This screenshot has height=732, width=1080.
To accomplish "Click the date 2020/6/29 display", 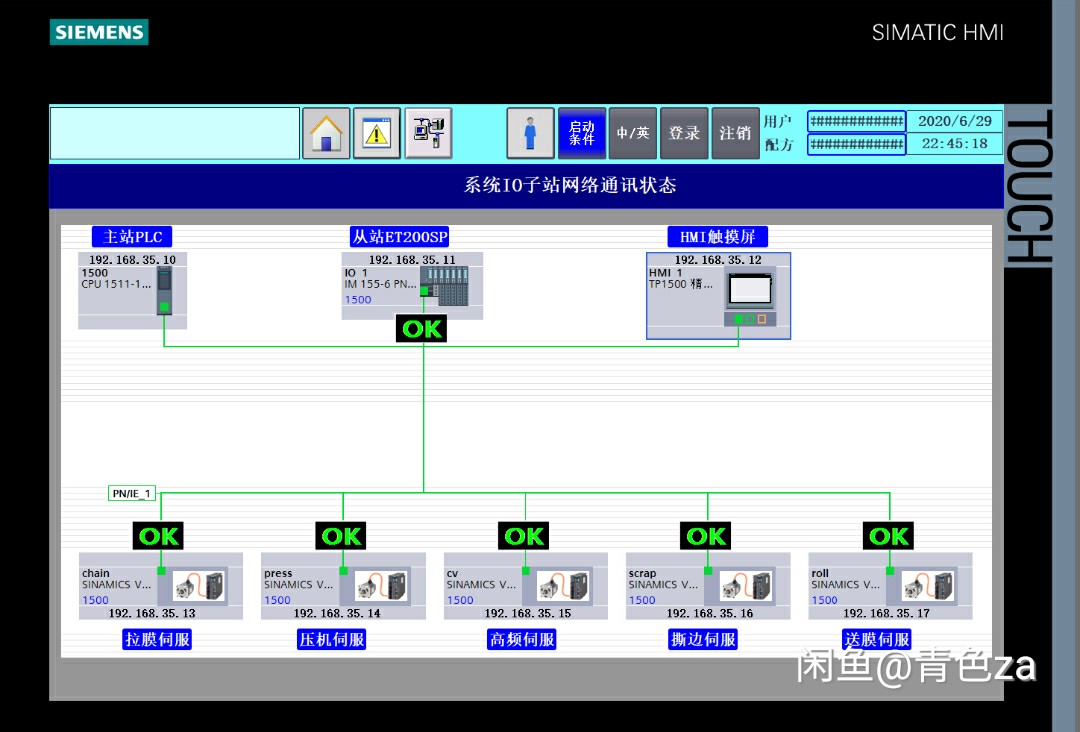I will pos(955,121).
